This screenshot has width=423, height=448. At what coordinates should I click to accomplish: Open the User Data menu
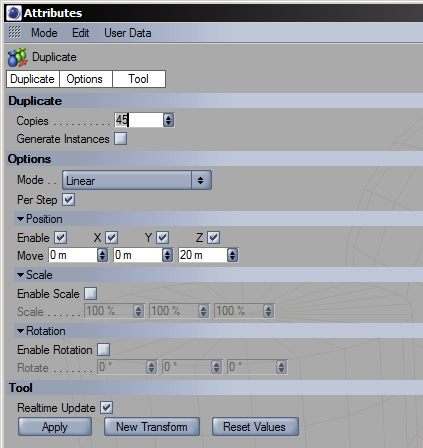[x=128, y=33]
